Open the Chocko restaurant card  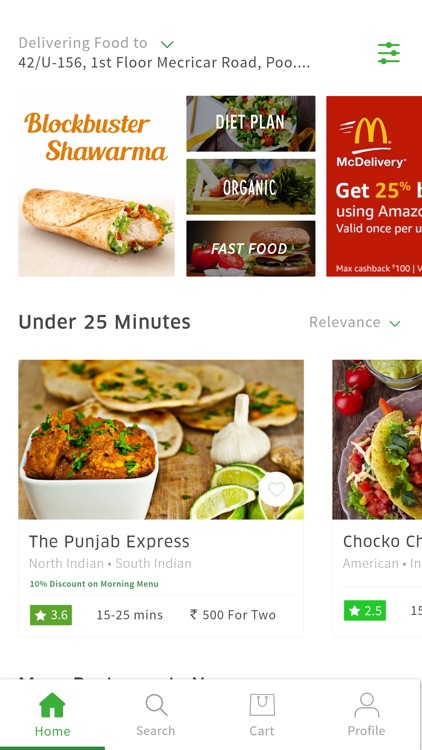(377, 498)
